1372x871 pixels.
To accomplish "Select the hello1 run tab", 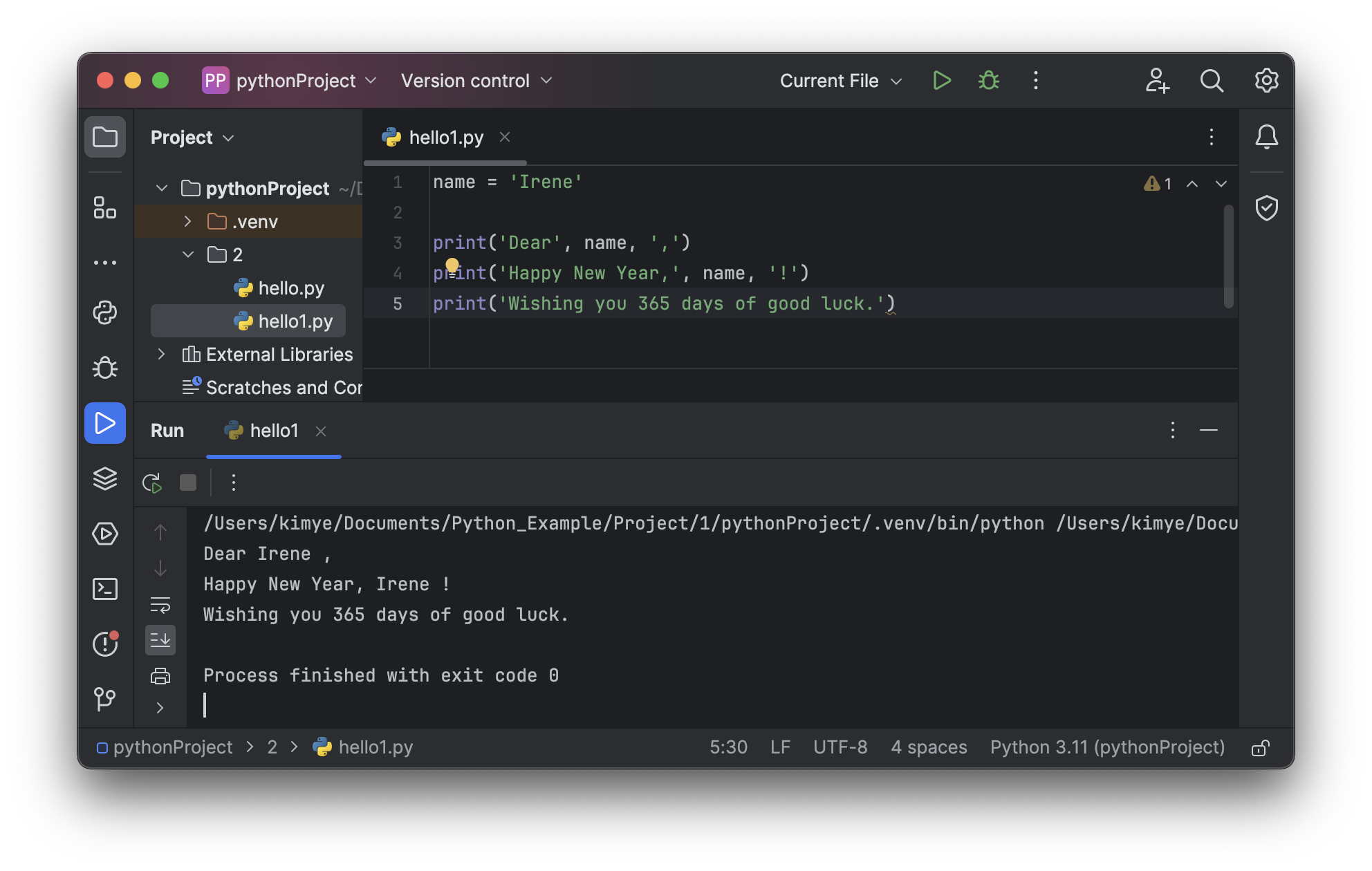I will [x=273, y=431].
